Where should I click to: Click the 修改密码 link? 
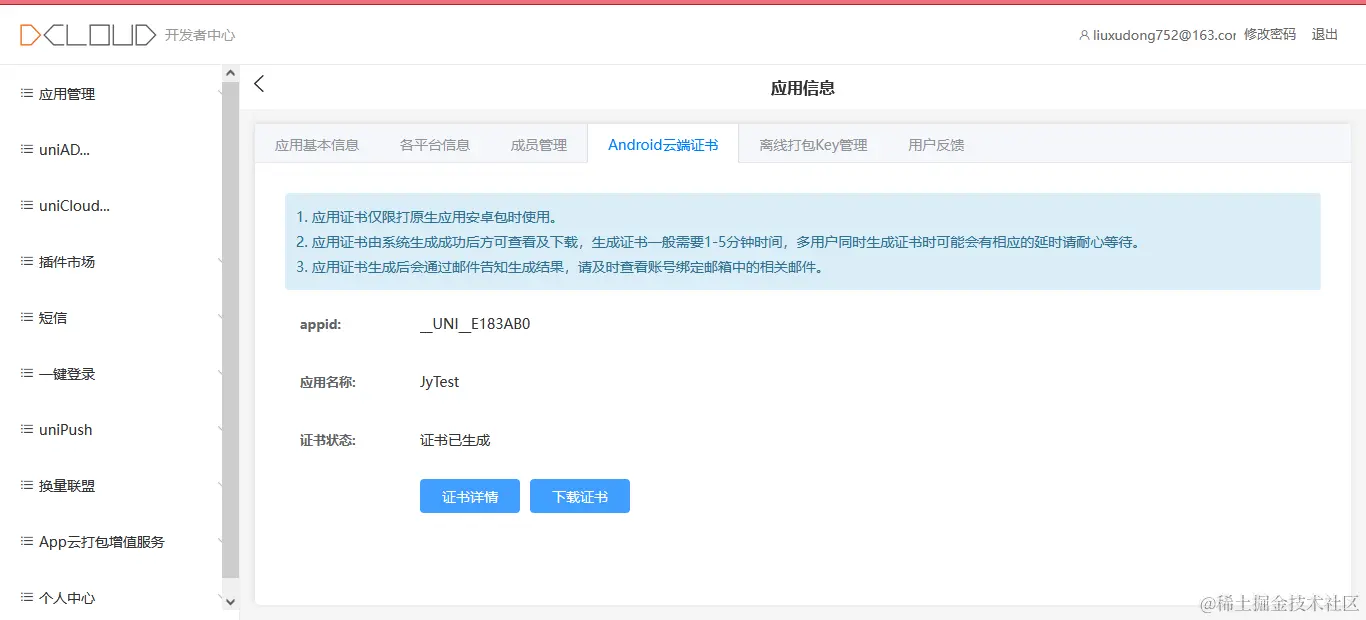tap(1270, 34)
